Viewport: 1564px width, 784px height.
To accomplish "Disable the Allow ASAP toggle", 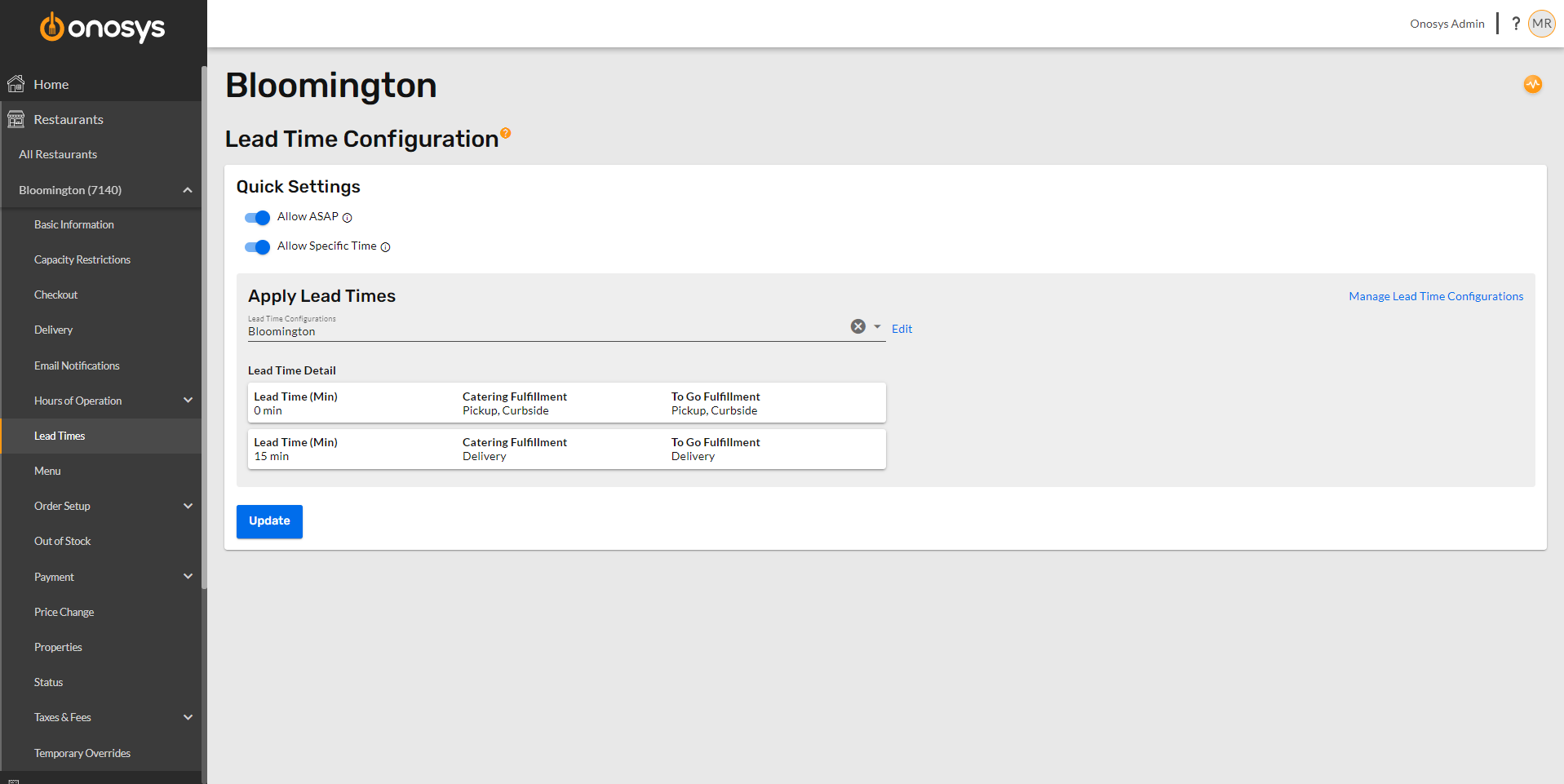I will (x=256, y=218).
